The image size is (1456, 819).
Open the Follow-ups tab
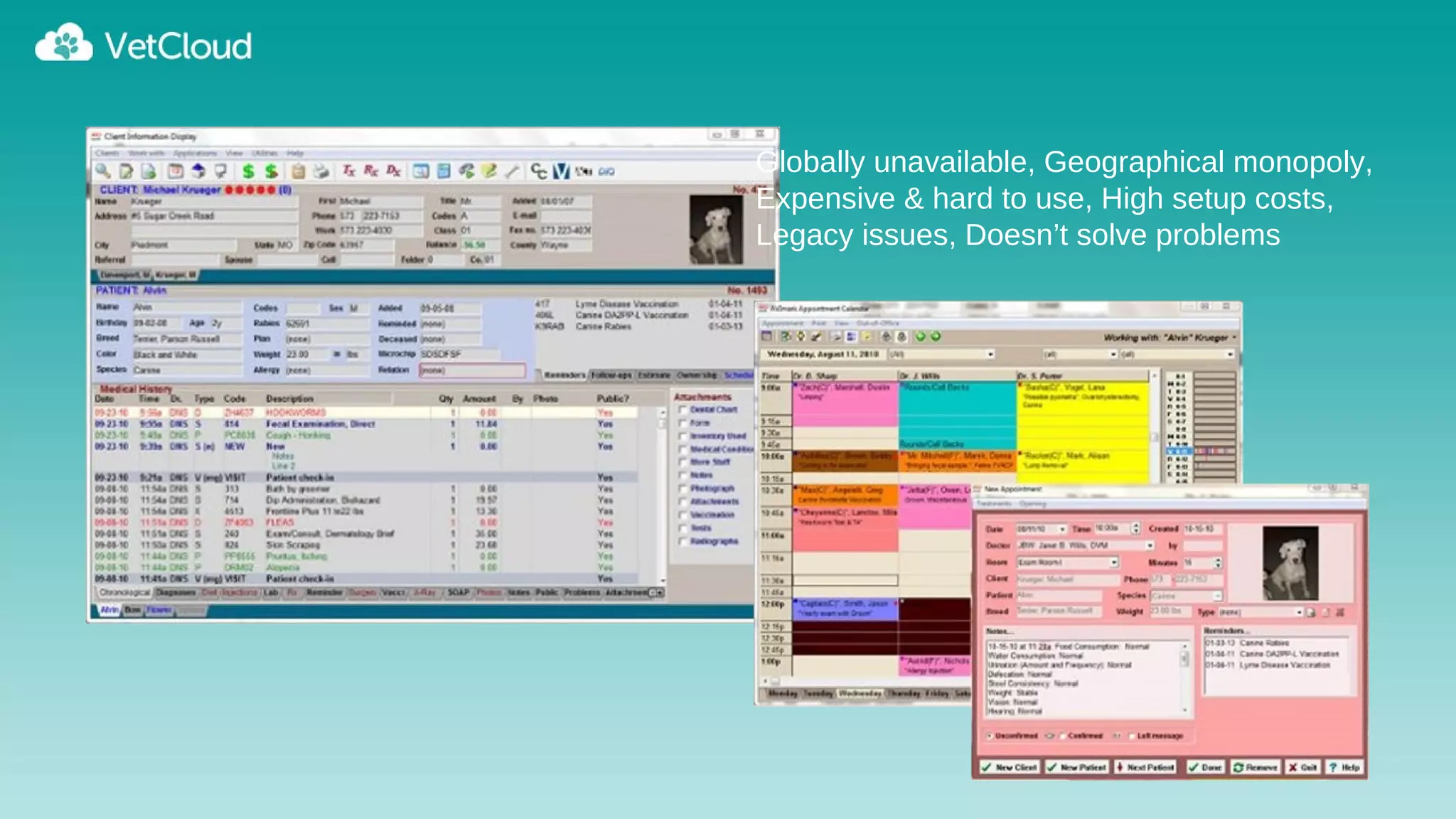click(x=611, y=375)
